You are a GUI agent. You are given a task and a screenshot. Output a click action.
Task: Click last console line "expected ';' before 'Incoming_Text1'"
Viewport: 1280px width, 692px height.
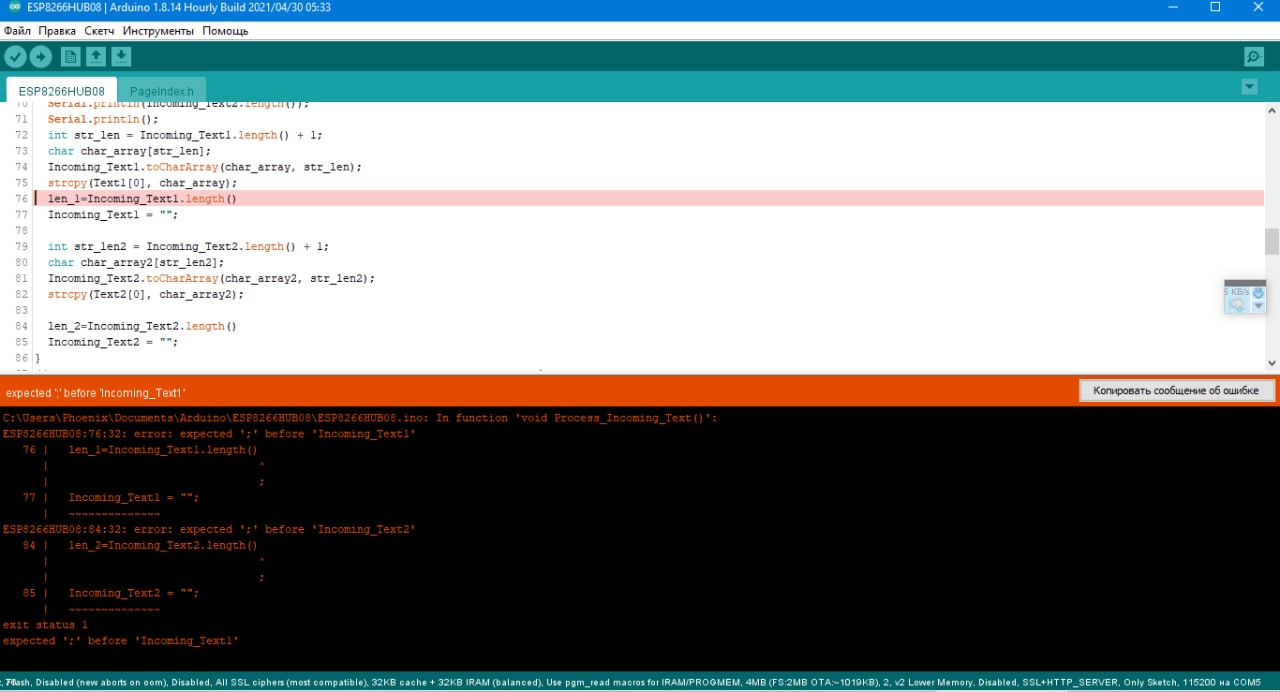tap(121, 641)
